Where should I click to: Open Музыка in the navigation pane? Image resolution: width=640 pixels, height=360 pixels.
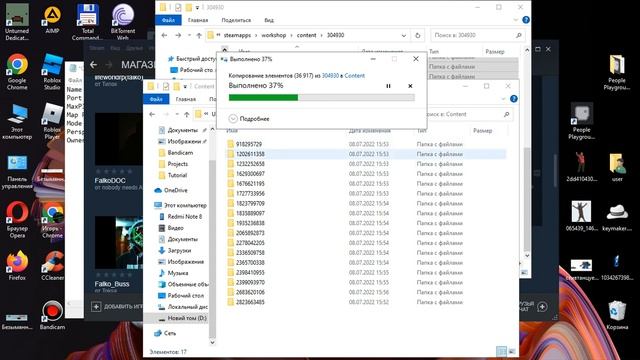178,273
